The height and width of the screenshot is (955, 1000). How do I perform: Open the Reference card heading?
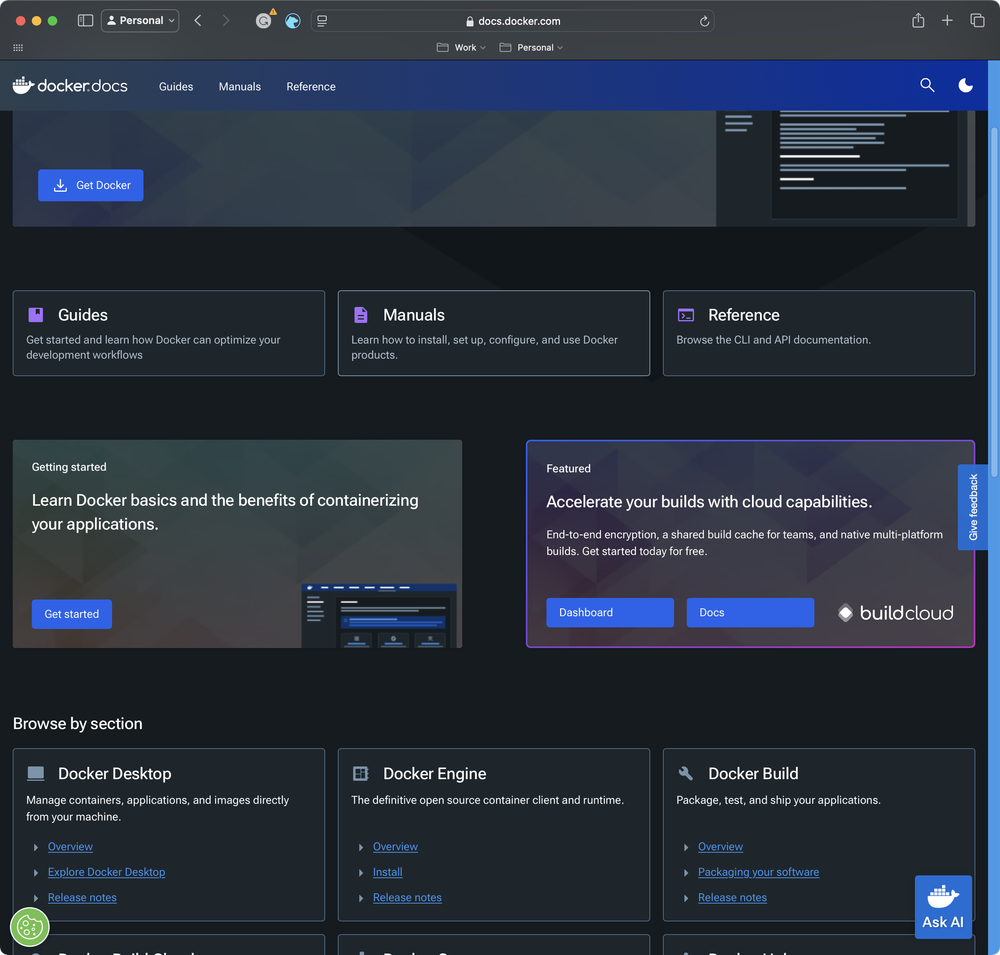[x=744, y=315]
